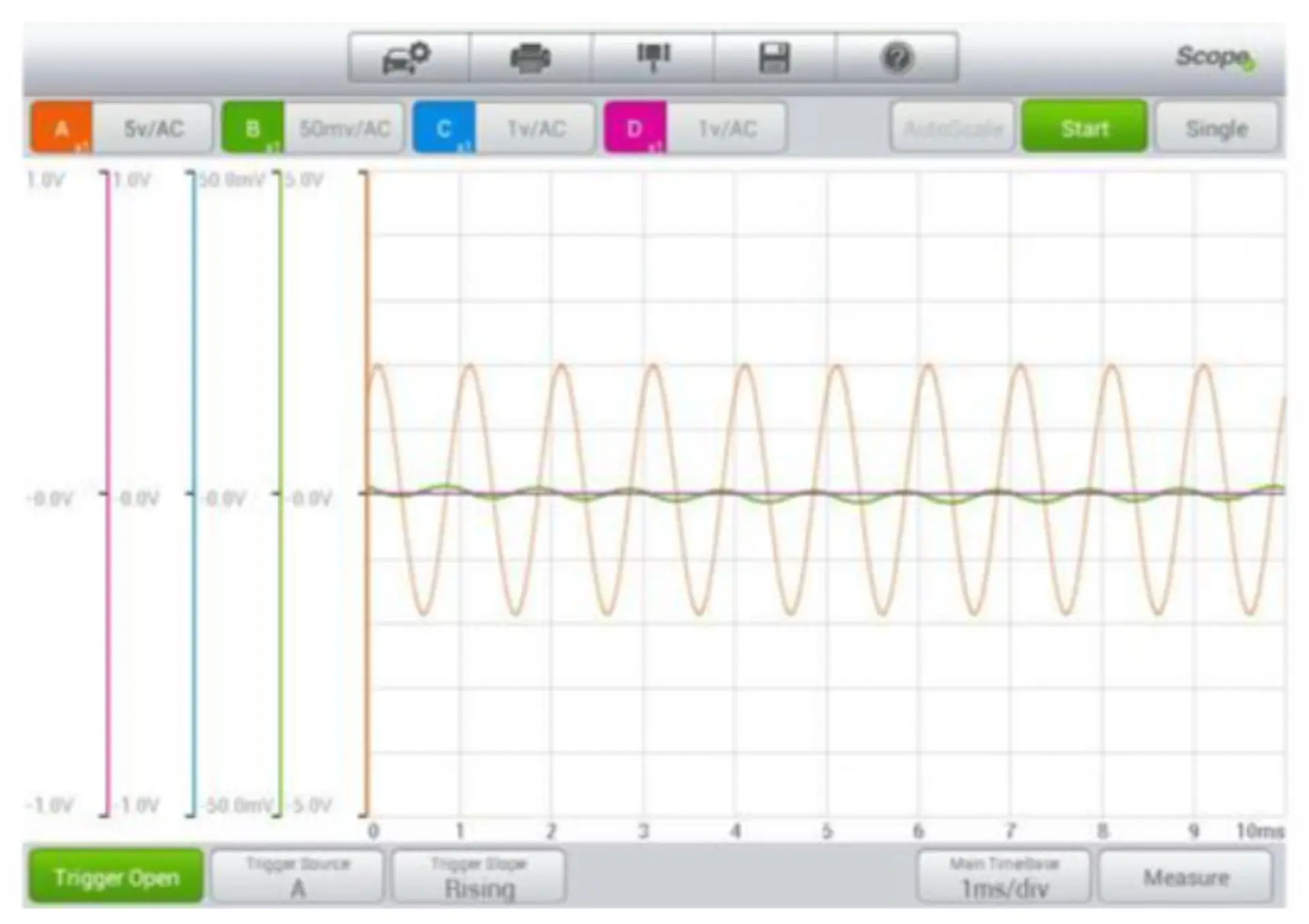Toggle channel D magenta button
Image resolution: width=1309 pixels, height=924 pixels.
(635, 128)
